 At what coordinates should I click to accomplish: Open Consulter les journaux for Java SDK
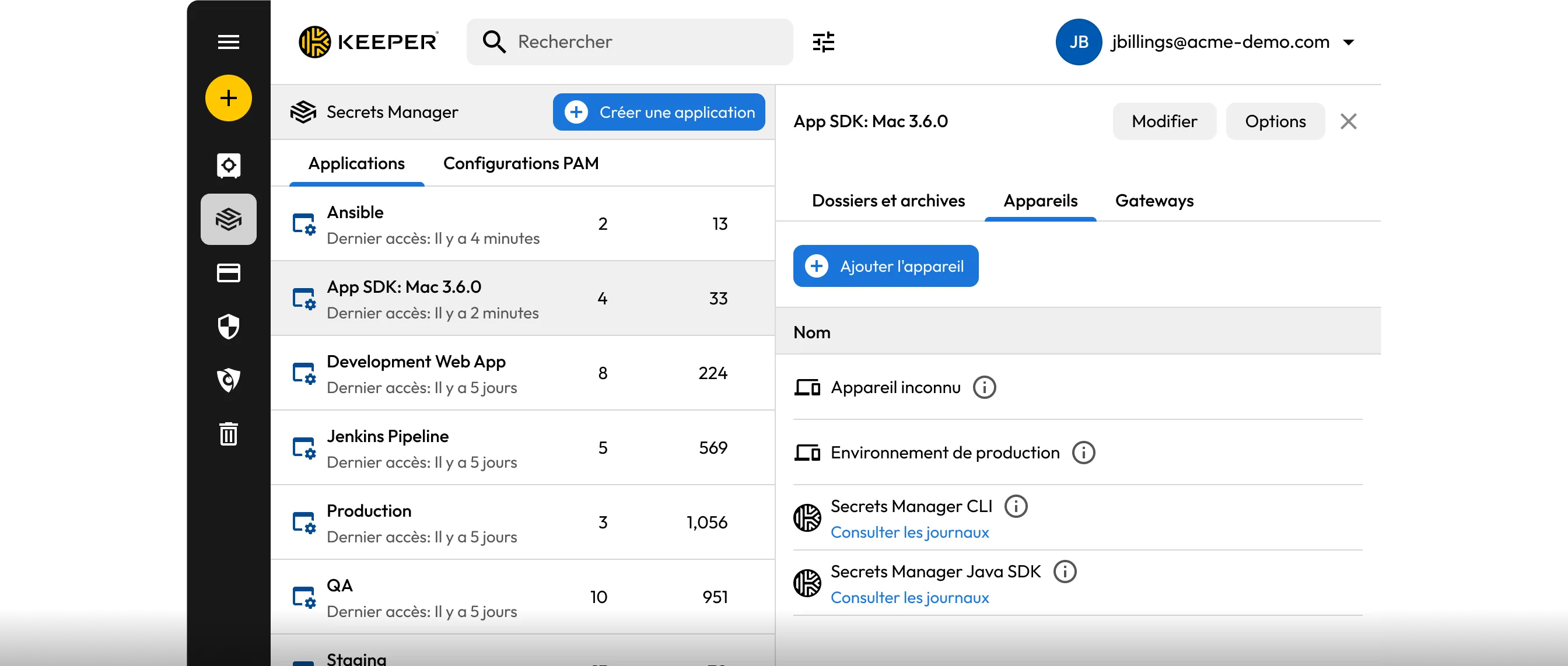click(909, 597)
